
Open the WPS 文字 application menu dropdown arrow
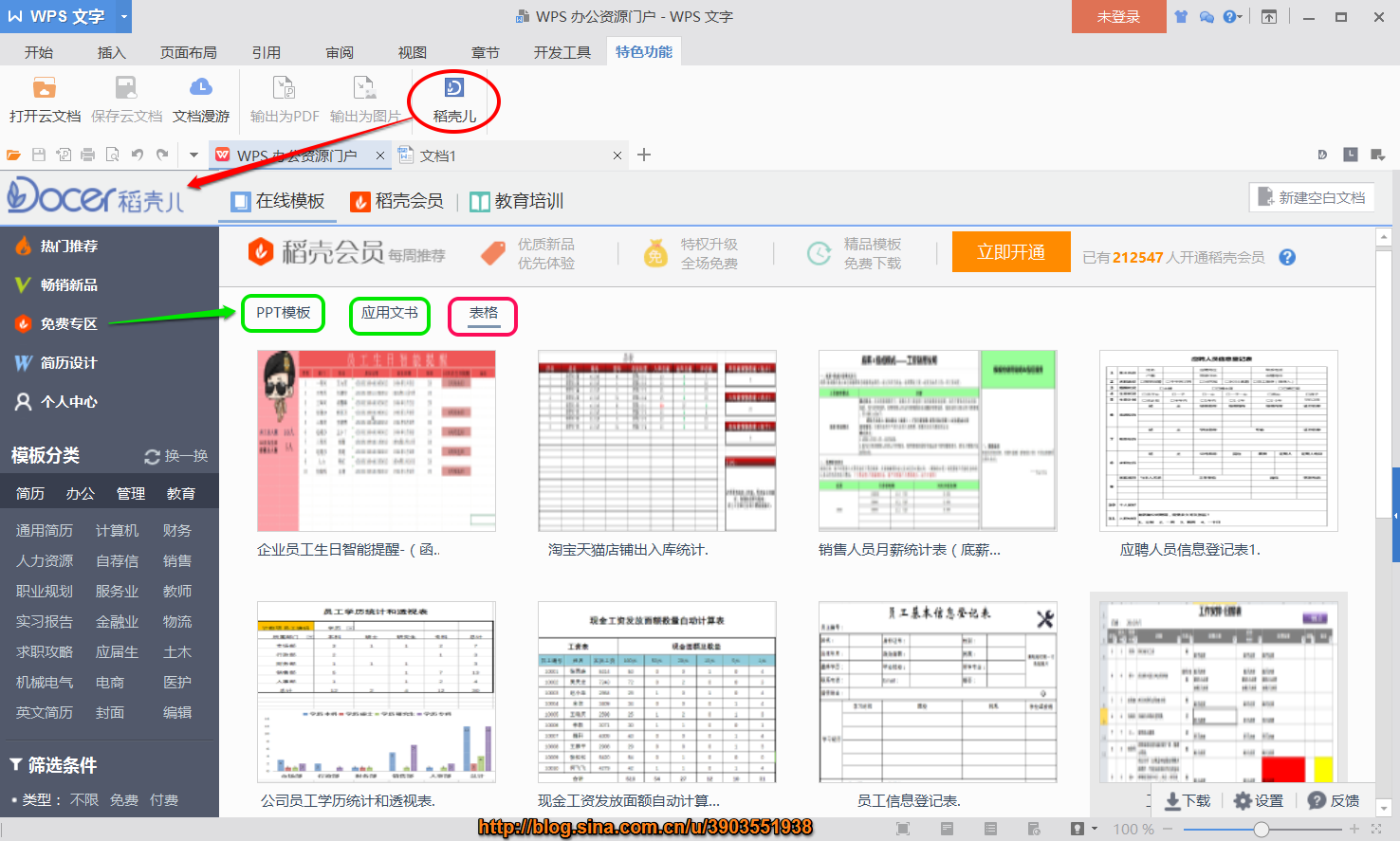point(123,17)
